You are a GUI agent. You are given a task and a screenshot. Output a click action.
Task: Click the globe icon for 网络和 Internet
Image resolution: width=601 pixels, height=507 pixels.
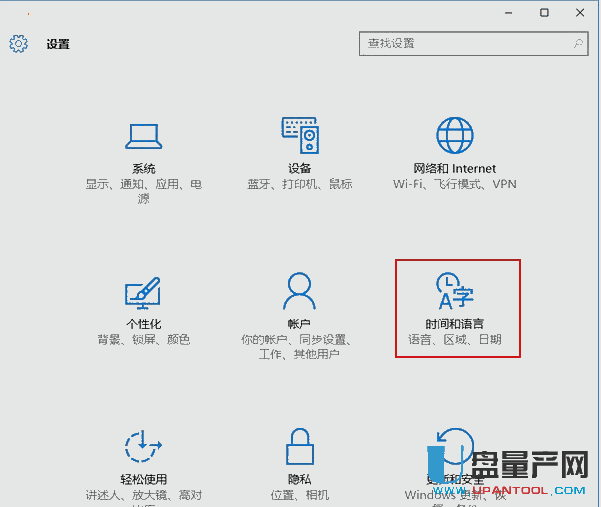pyautogui.click(x=454, y=135)
